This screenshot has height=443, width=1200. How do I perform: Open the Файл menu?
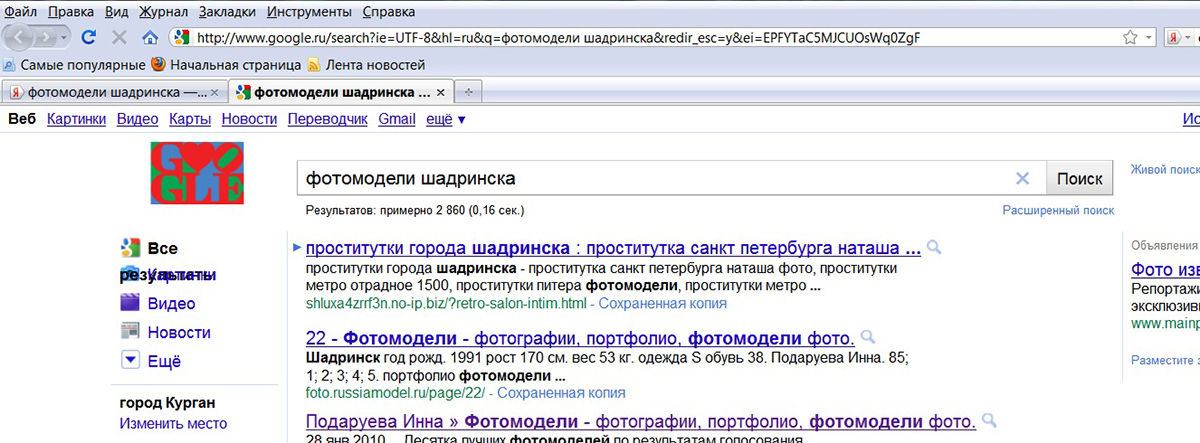[x=21, y=11]
